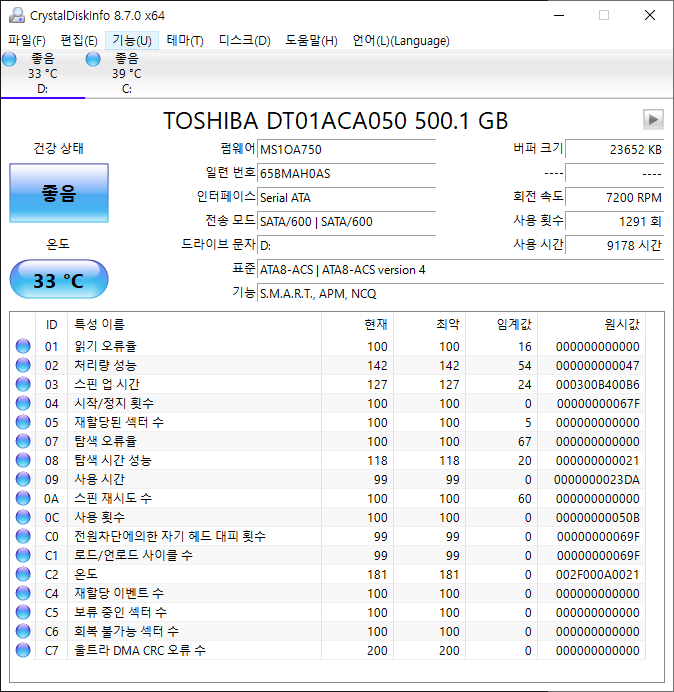The width and height of the screenshot is (674, 692).
Task: Click the 원시값 column header
Action: click(591, 324)
